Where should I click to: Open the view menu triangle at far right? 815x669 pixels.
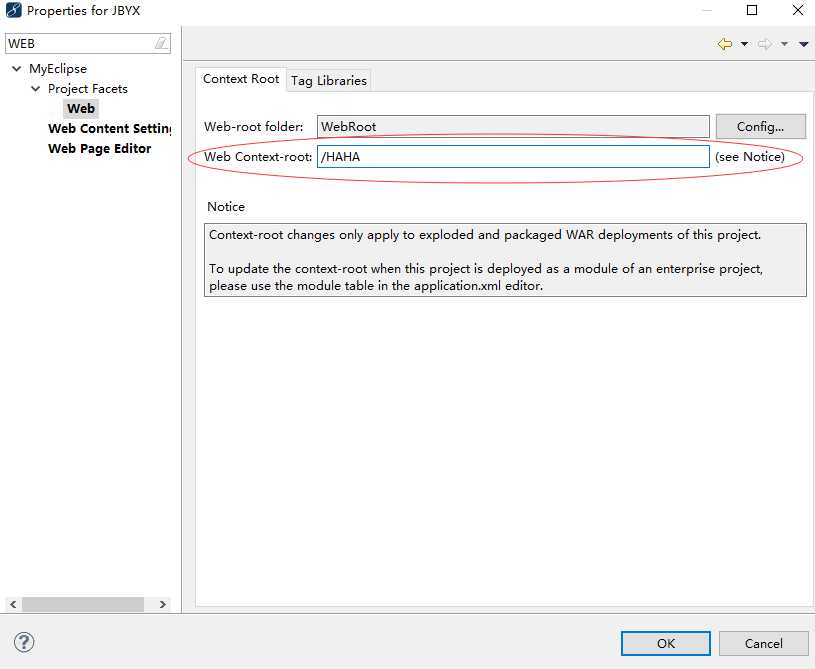tap(804, 44)
